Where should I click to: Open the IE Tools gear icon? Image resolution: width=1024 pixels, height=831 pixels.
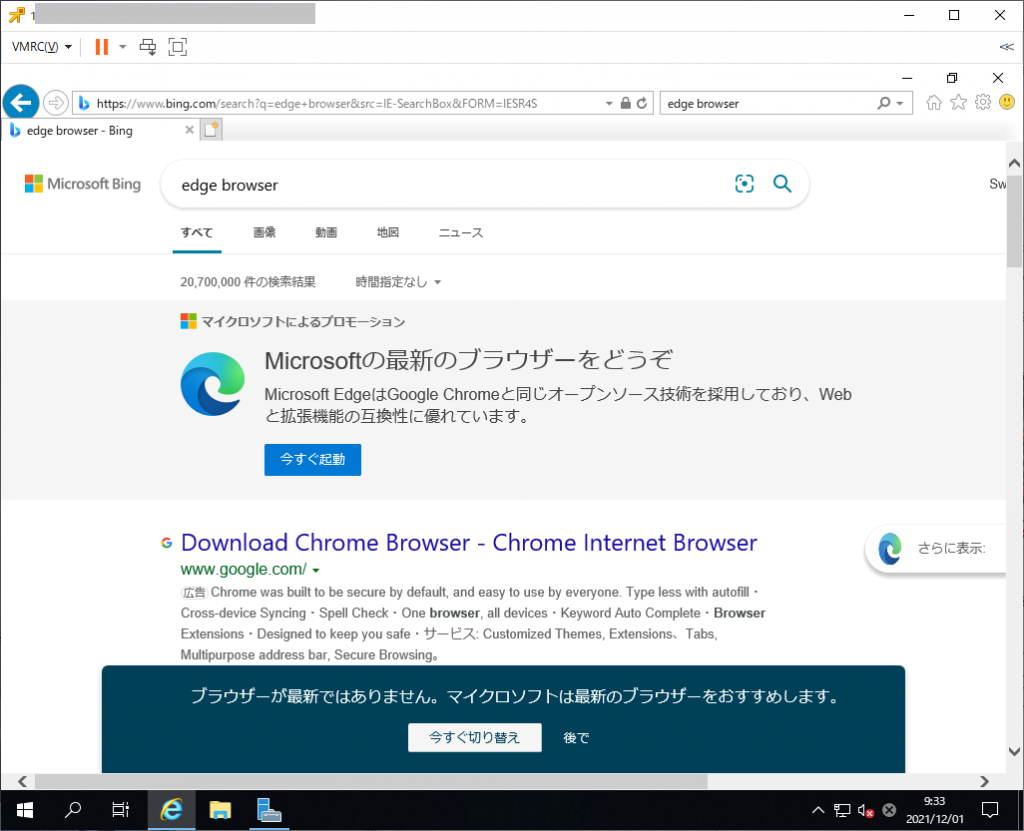tap(983, 103)
